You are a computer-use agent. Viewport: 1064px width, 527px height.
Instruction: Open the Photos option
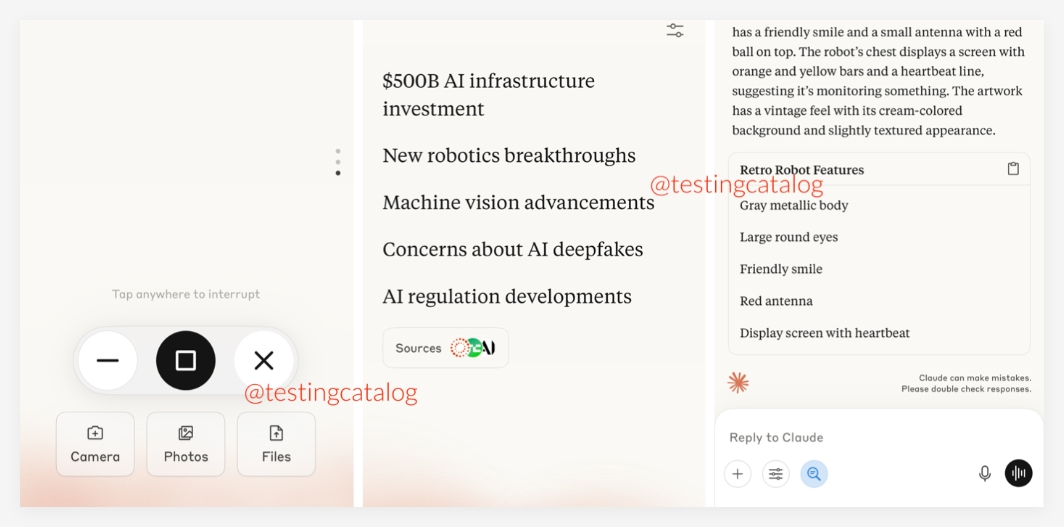(x=186, y=444)
